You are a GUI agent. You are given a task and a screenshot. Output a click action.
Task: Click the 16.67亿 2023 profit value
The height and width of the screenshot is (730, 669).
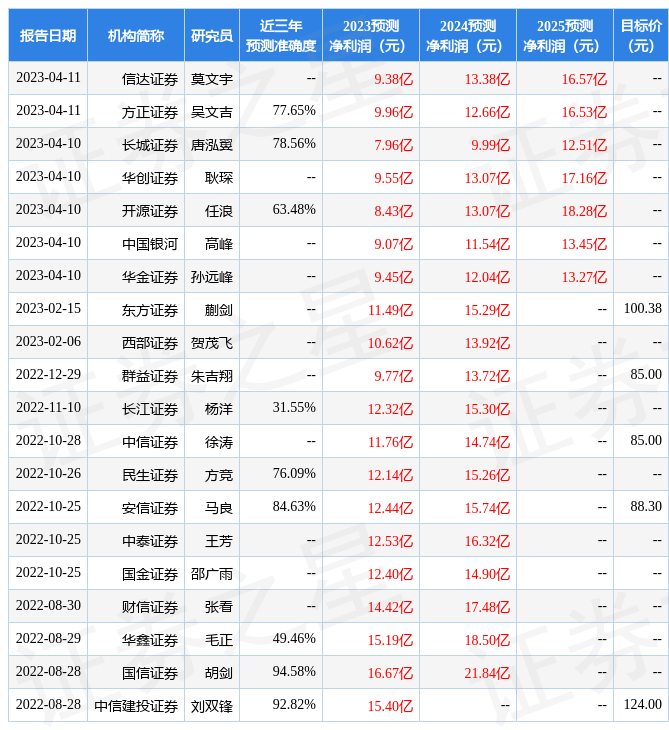pos(390,674)
